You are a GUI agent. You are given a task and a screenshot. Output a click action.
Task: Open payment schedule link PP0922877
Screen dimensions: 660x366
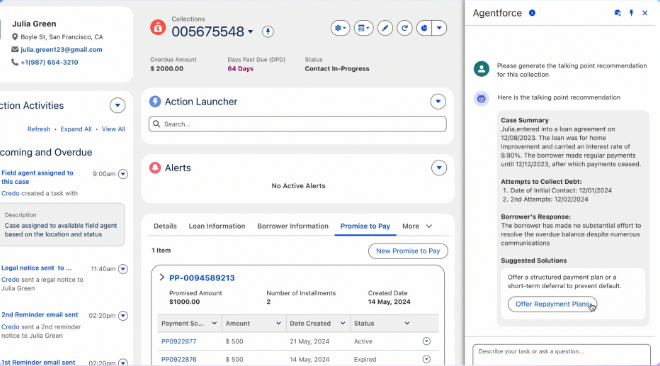[x=179, y=342]
